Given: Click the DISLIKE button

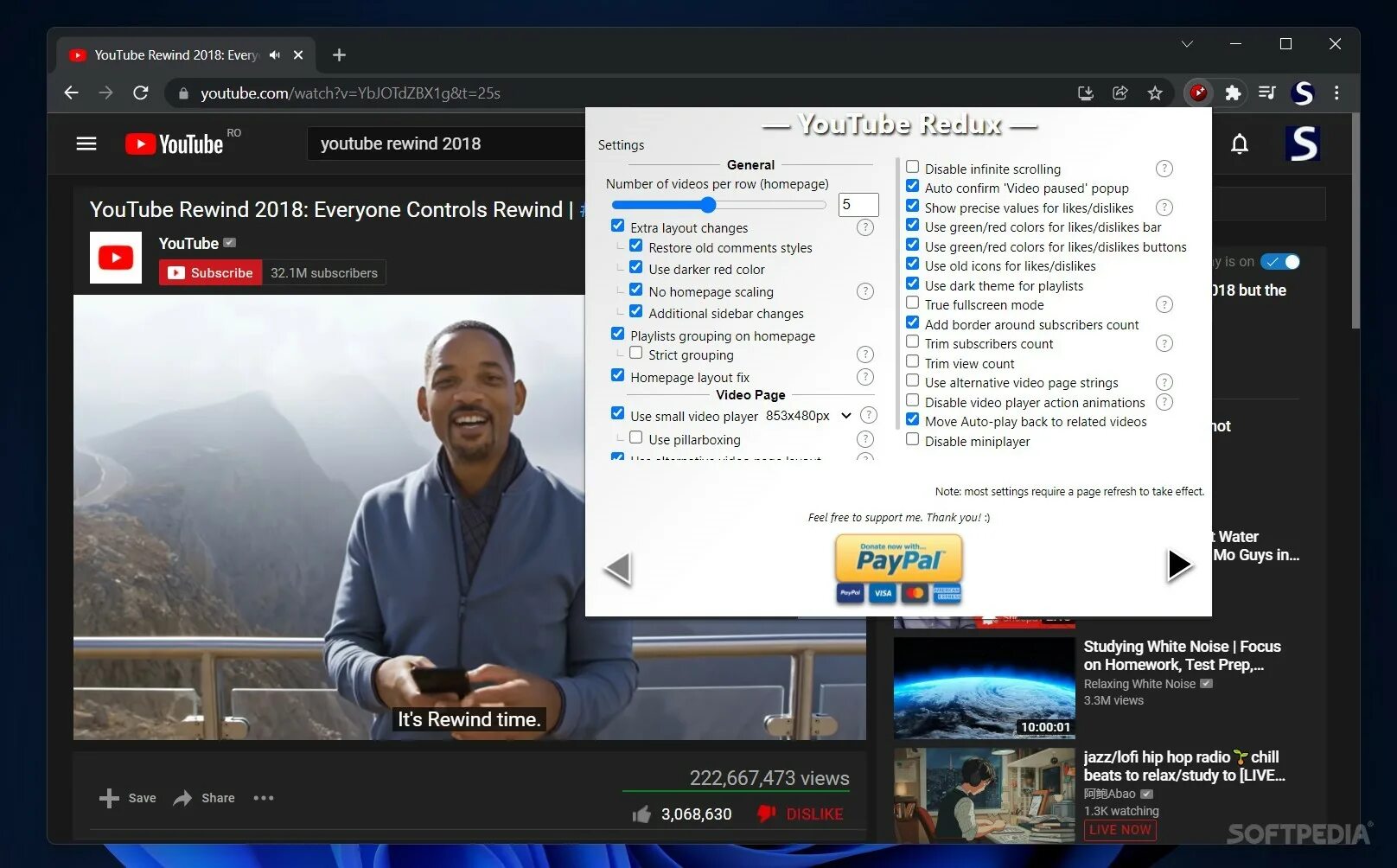Looking at the screenshot, I should (x=801, y=814).
